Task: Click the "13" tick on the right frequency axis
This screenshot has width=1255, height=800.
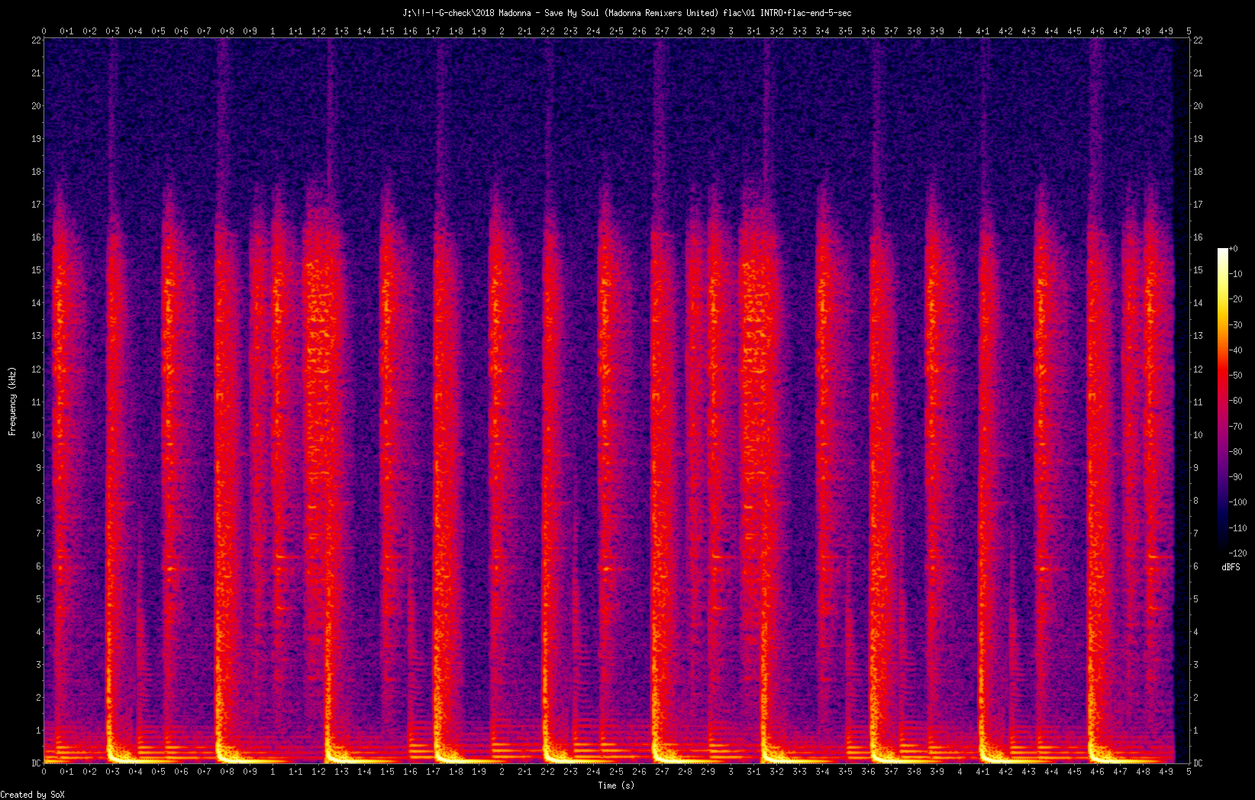Action: pyautogui.click(x=1198, y=335)
